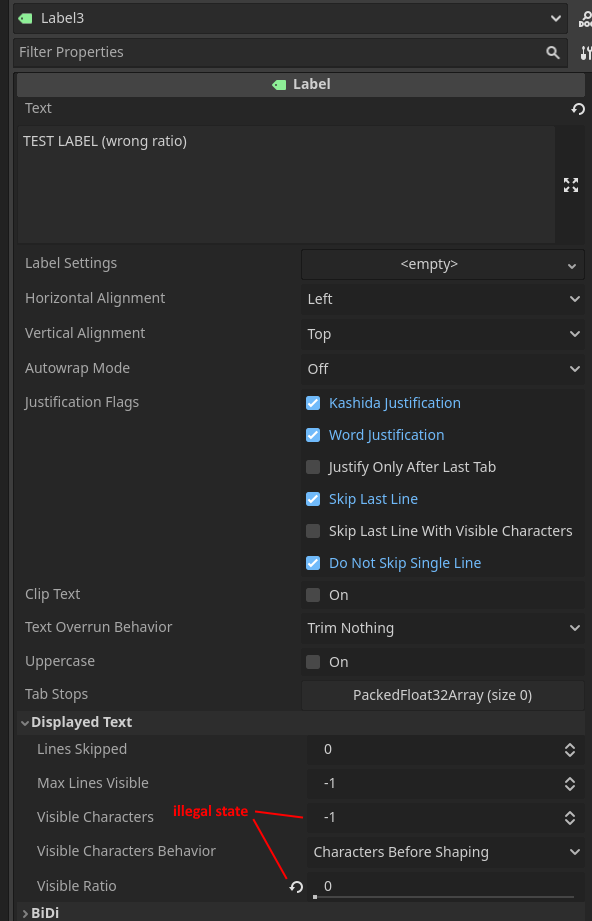The height and width of the screenshot is (921, 592).
Task: Open the Tab Stops PackedFloat32Array editor
Action: pos(442,694)
